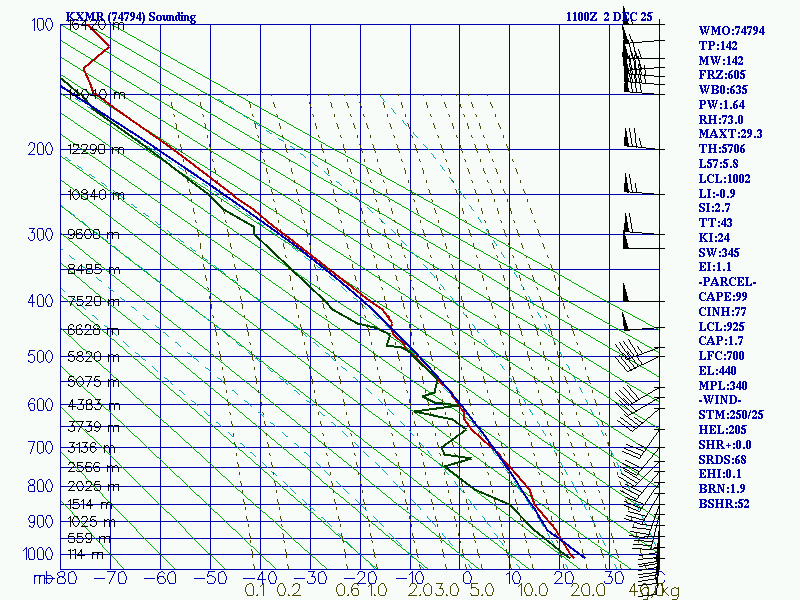Select the BRN:1.9 value
800x600 pixels.
click(722, 488)
